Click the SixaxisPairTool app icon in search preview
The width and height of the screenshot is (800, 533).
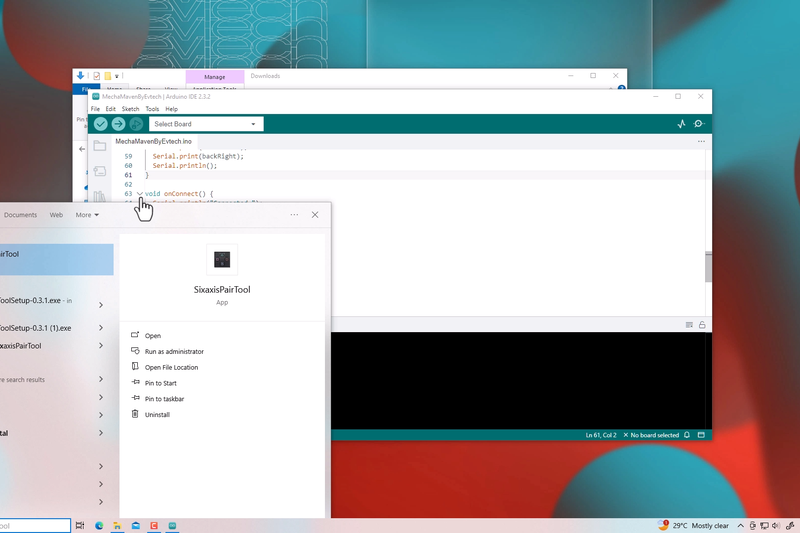point(222,260)
